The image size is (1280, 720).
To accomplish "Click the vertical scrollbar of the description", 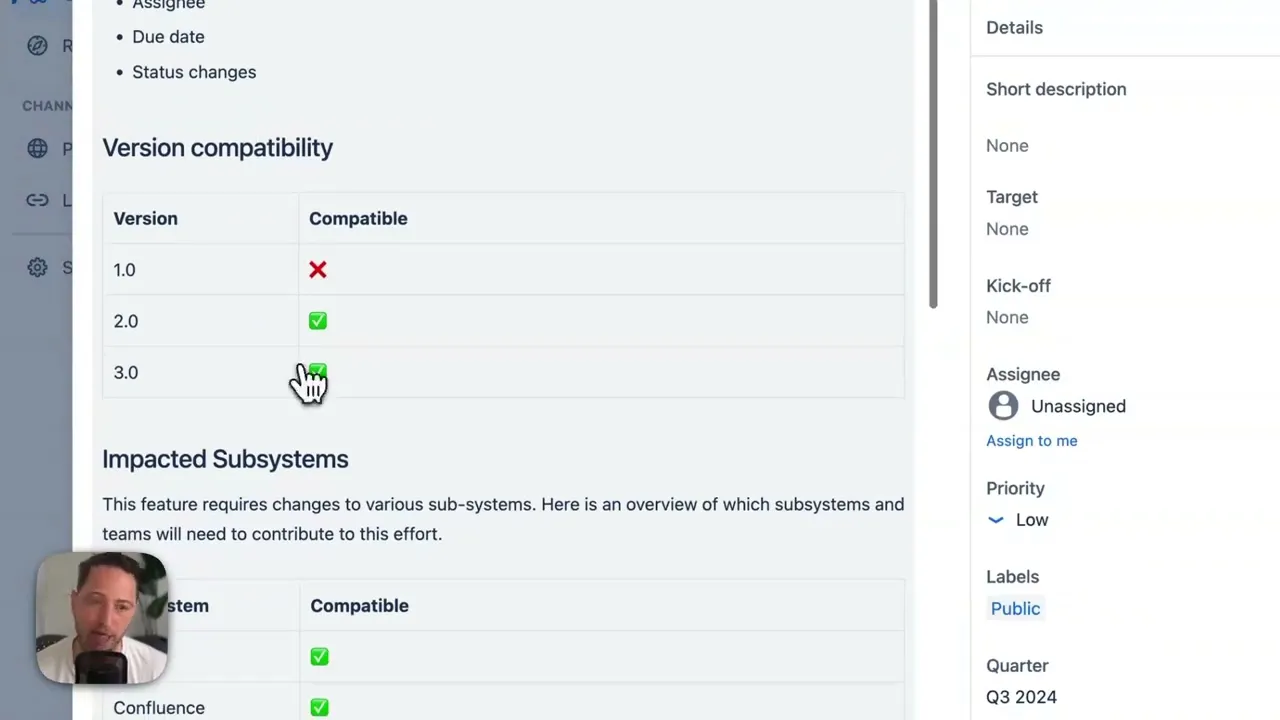I will tap(933, 154).
